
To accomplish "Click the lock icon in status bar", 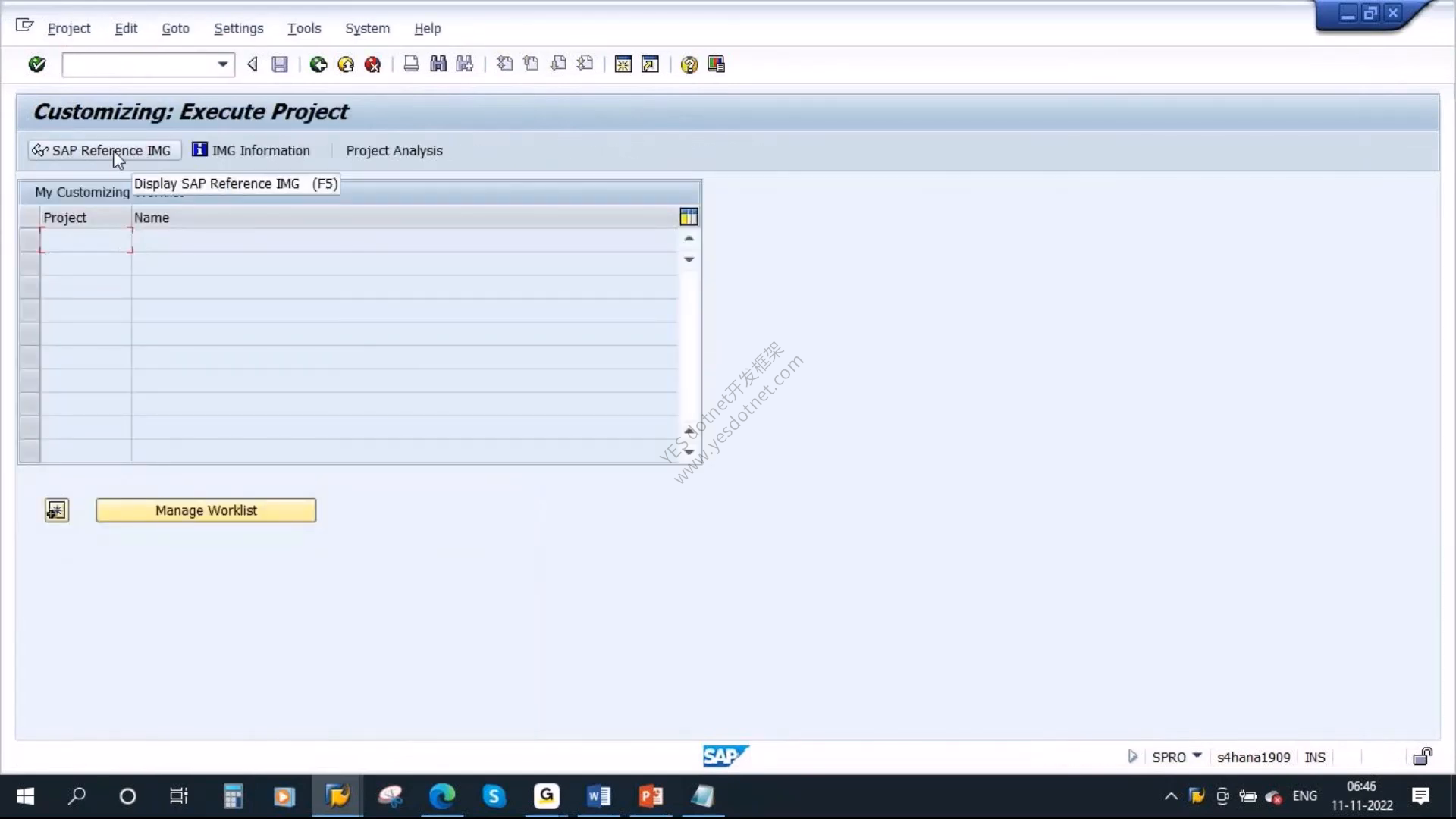I will coord(1423,756).
